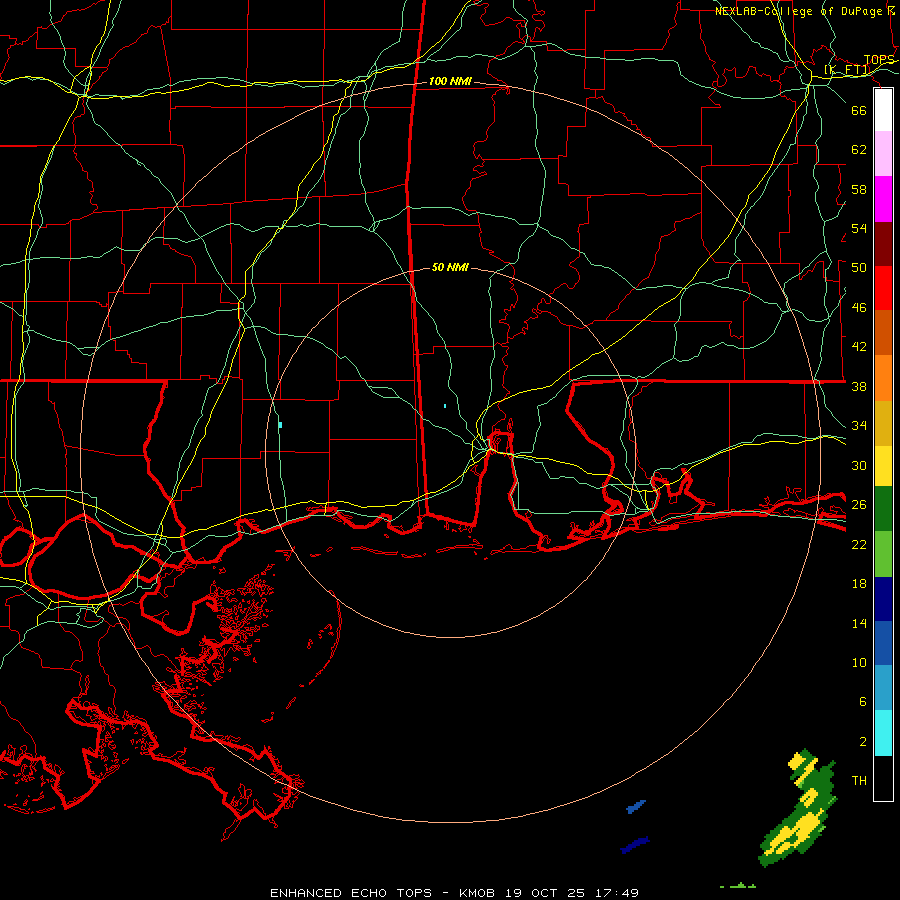Click the light pink 62 kft swatch

[x=883, y=153]
